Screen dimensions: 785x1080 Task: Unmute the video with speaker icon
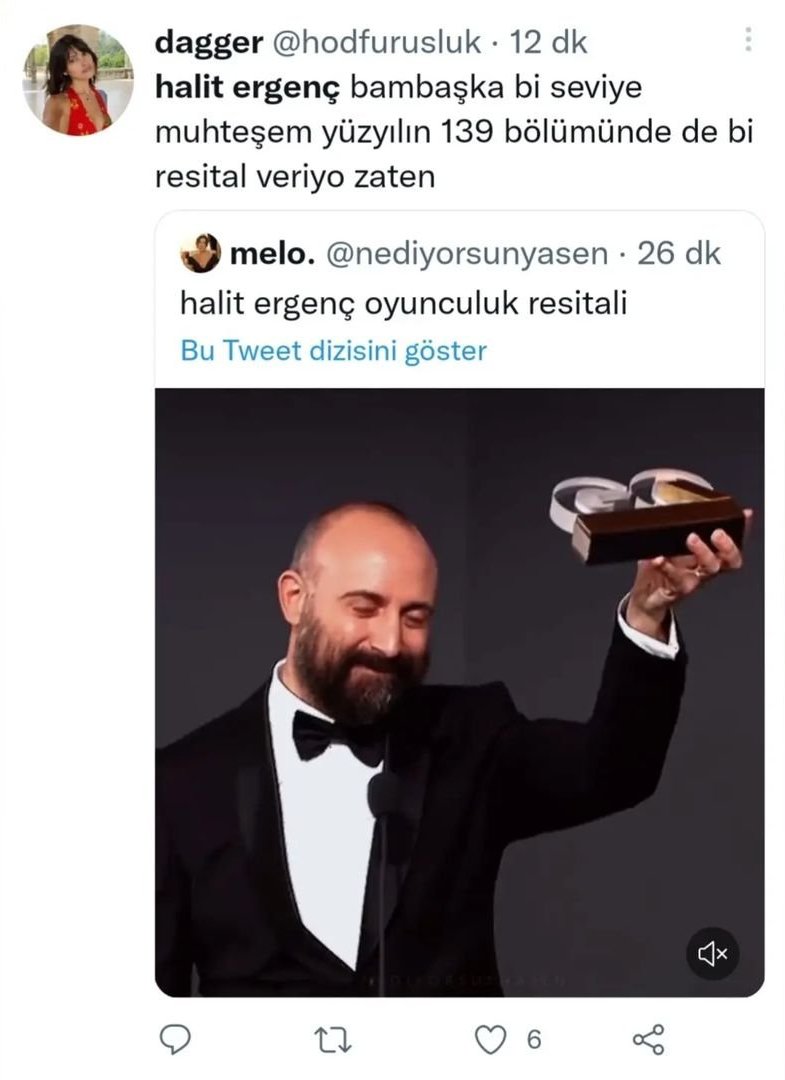713,953
